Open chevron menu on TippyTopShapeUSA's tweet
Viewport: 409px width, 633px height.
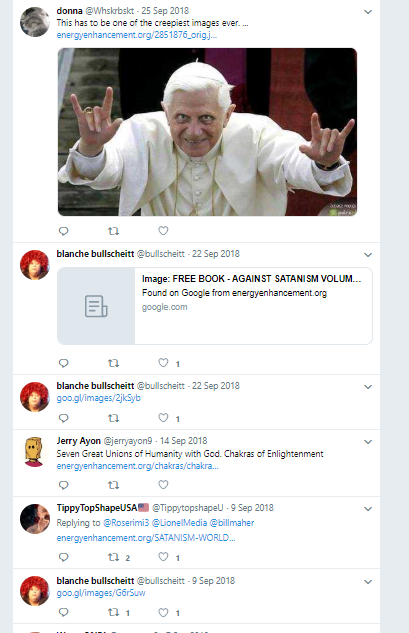coord(368,509)
